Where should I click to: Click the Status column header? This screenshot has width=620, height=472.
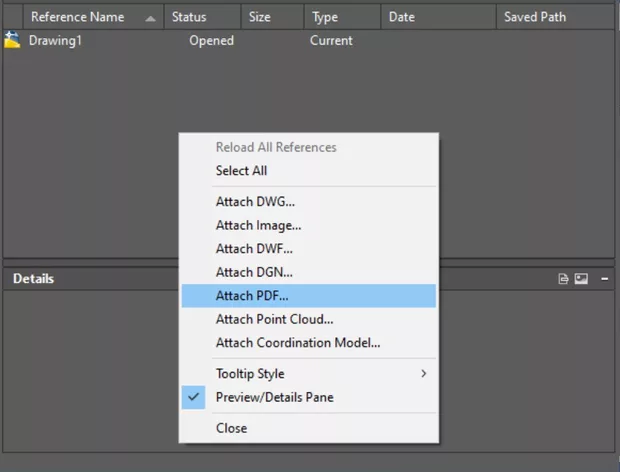(189, 17)
